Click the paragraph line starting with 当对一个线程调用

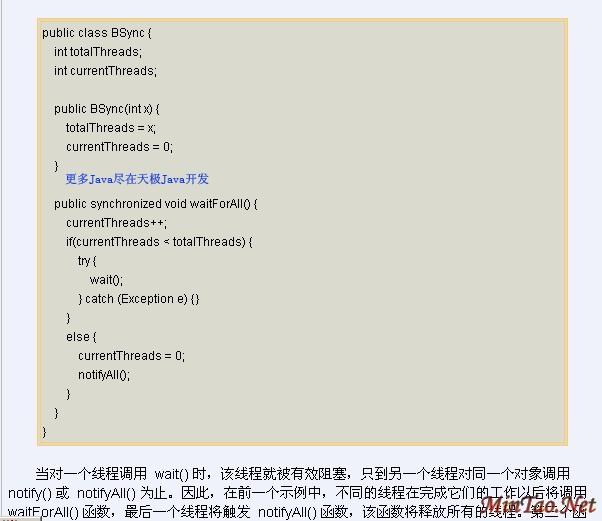[302, 473]
